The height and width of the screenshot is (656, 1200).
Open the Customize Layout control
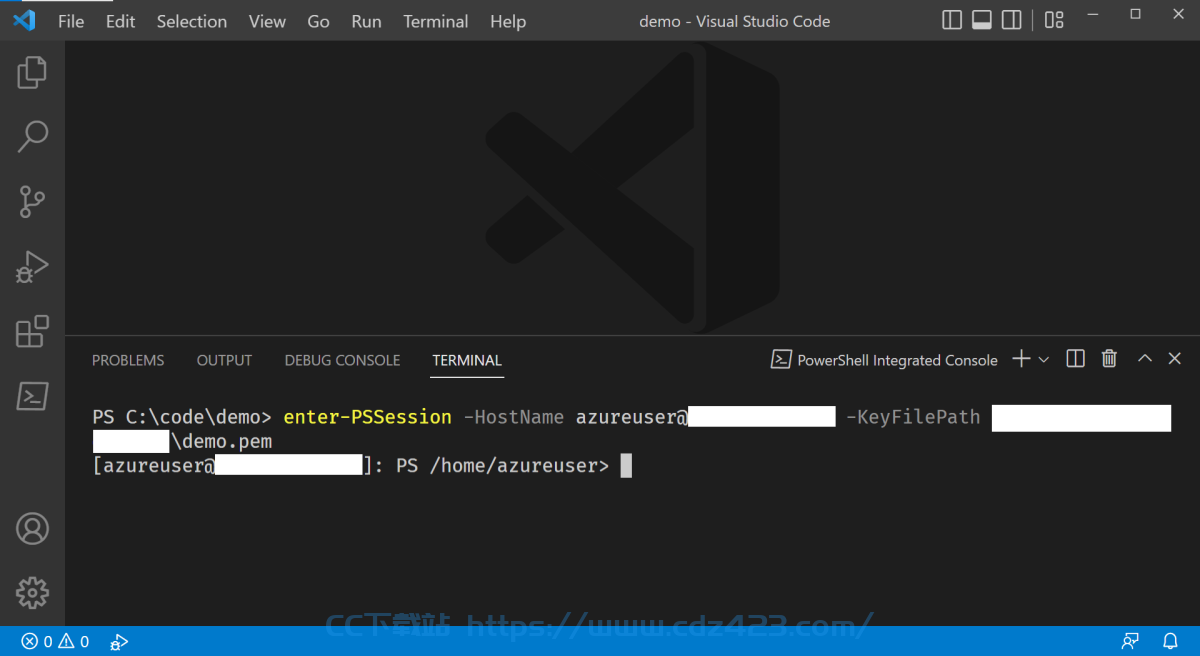point(1054,20)
